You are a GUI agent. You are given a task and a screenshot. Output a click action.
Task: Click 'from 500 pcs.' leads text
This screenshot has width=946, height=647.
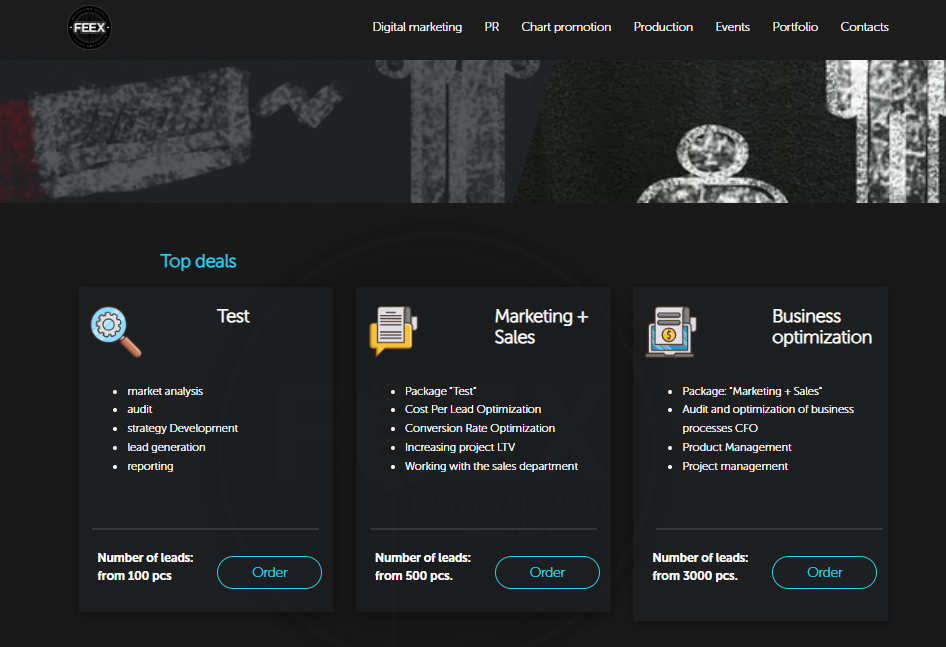coord(413,576)
